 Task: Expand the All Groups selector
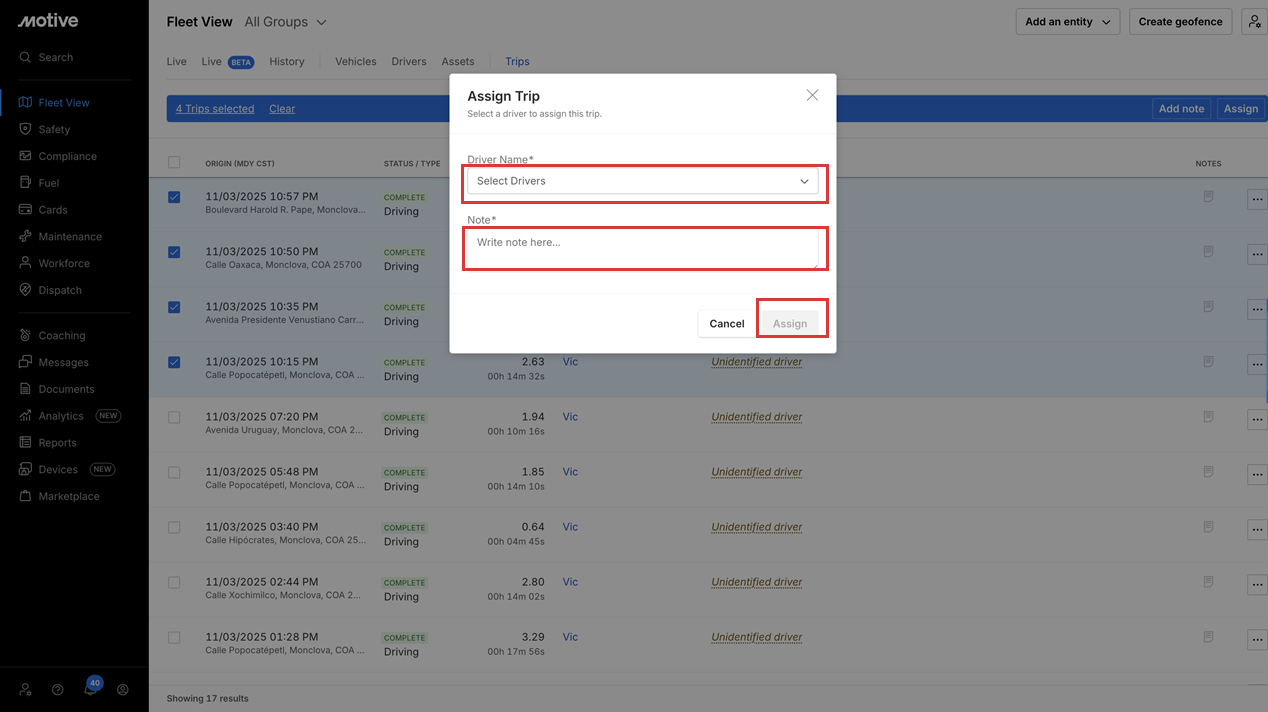[286, 22]
